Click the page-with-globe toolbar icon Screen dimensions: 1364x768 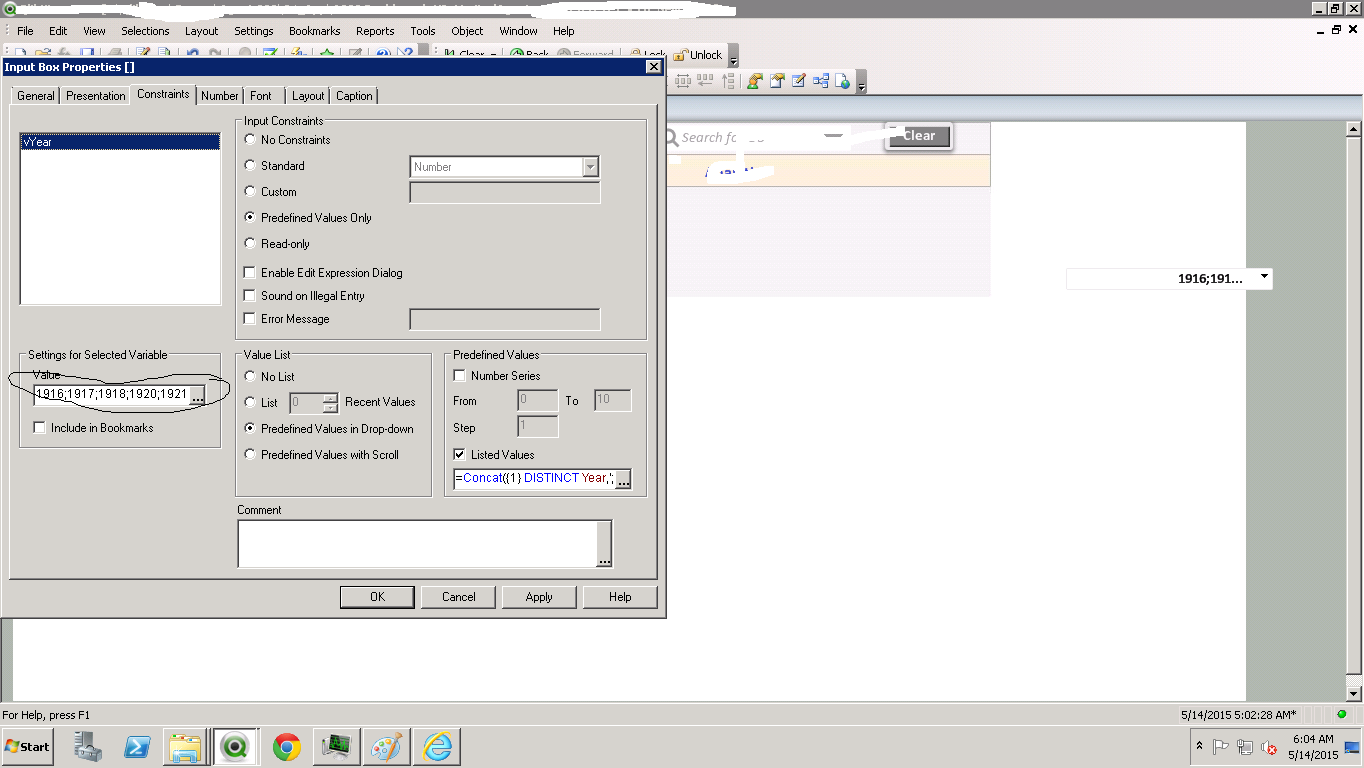pos(843,82)
